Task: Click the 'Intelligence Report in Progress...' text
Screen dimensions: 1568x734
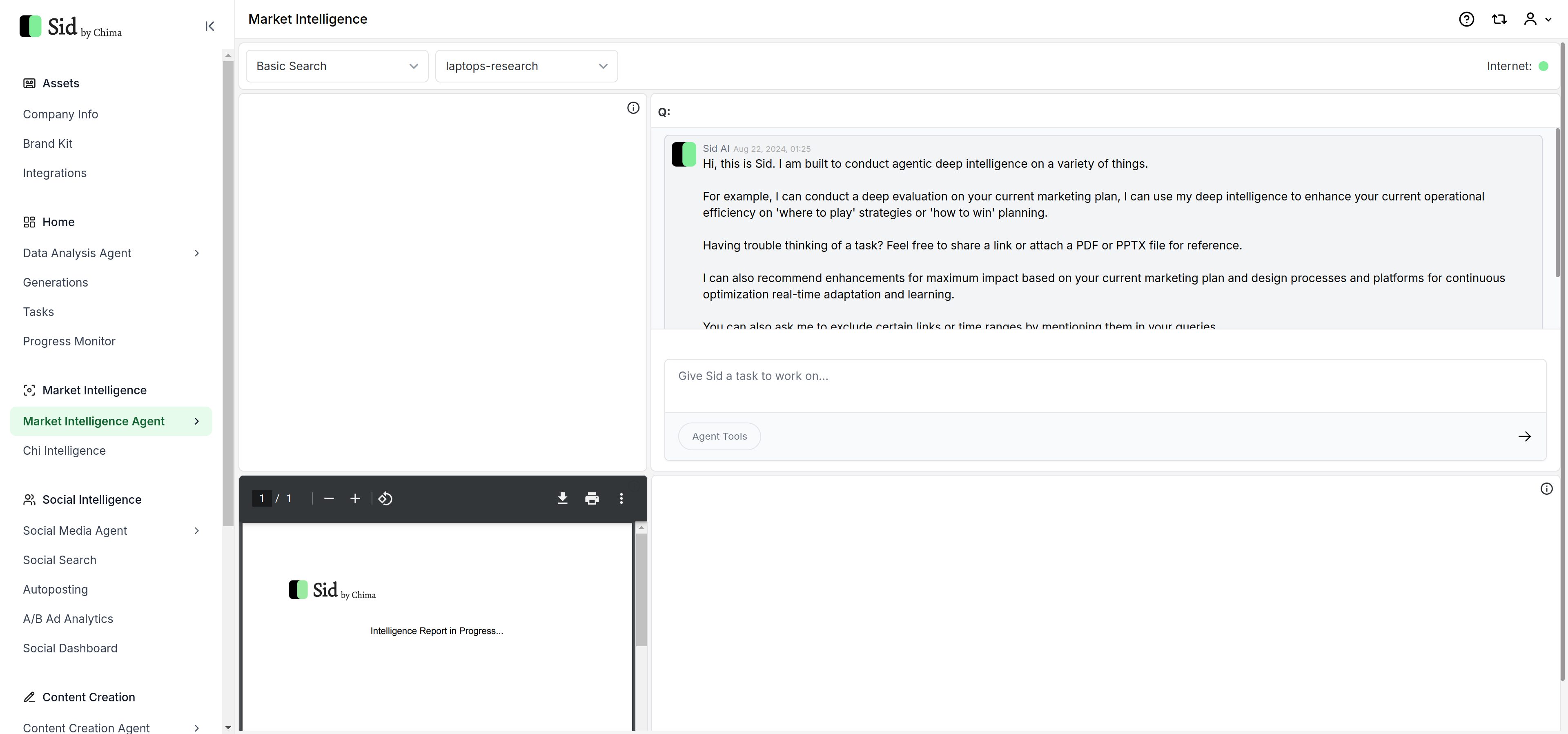Action: [x=437, y=631]
